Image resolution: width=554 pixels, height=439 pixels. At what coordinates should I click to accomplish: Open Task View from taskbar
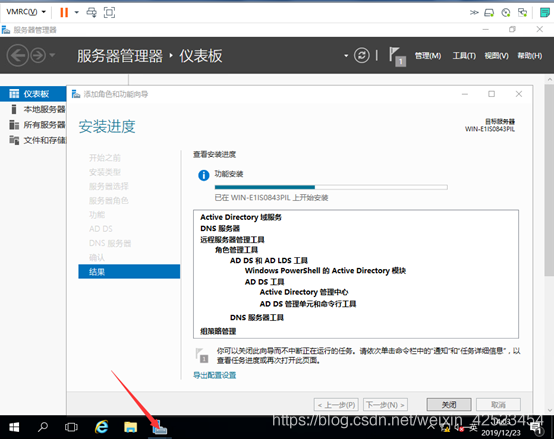[71, 427]
